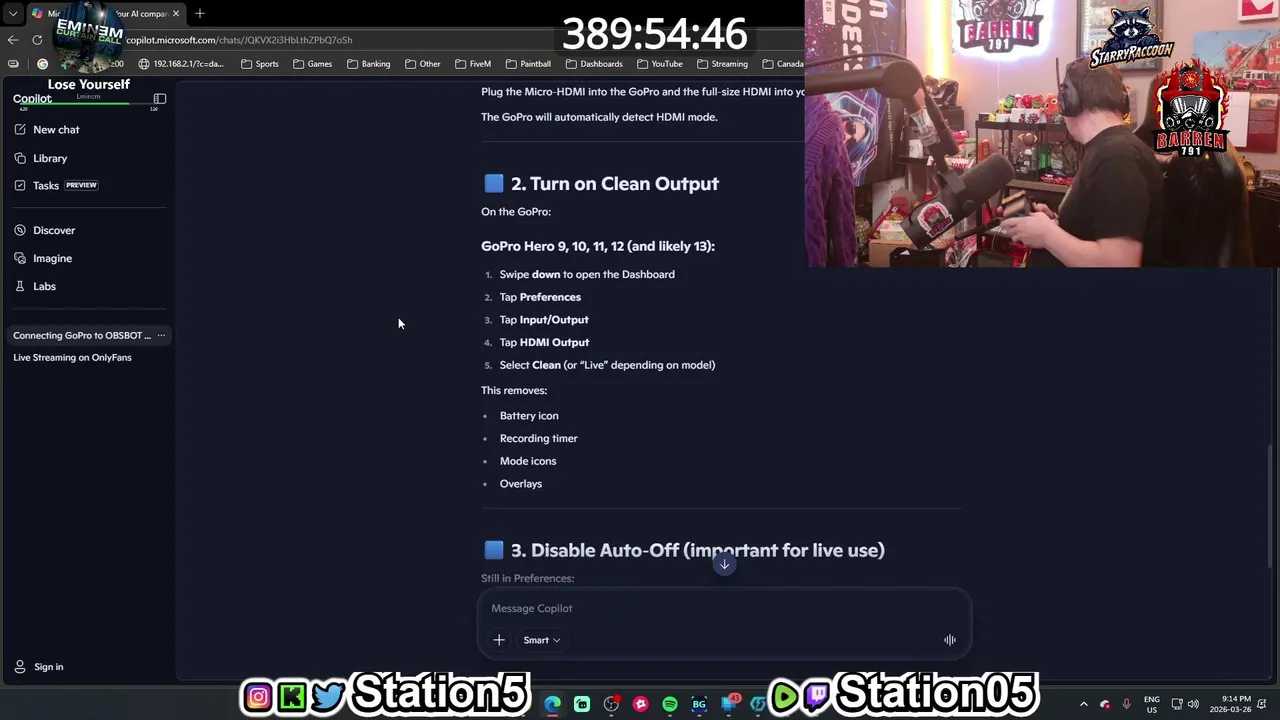Open the Dashboards bookmarks folder

tap(594, 63)
